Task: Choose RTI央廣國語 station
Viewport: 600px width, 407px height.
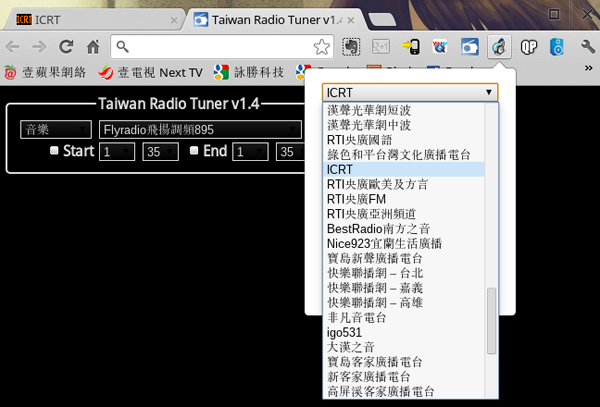Action: click(x=404, y=140)
